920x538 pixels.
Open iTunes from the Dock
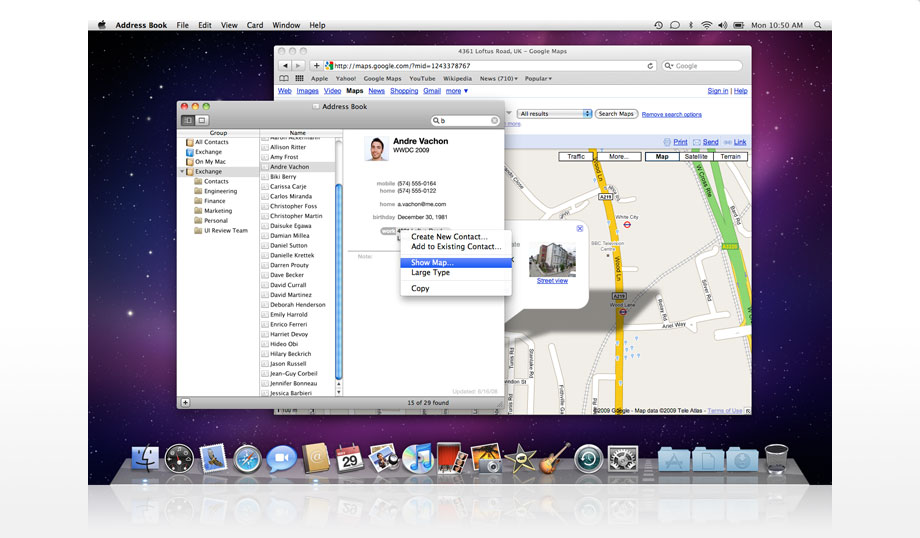416,459
